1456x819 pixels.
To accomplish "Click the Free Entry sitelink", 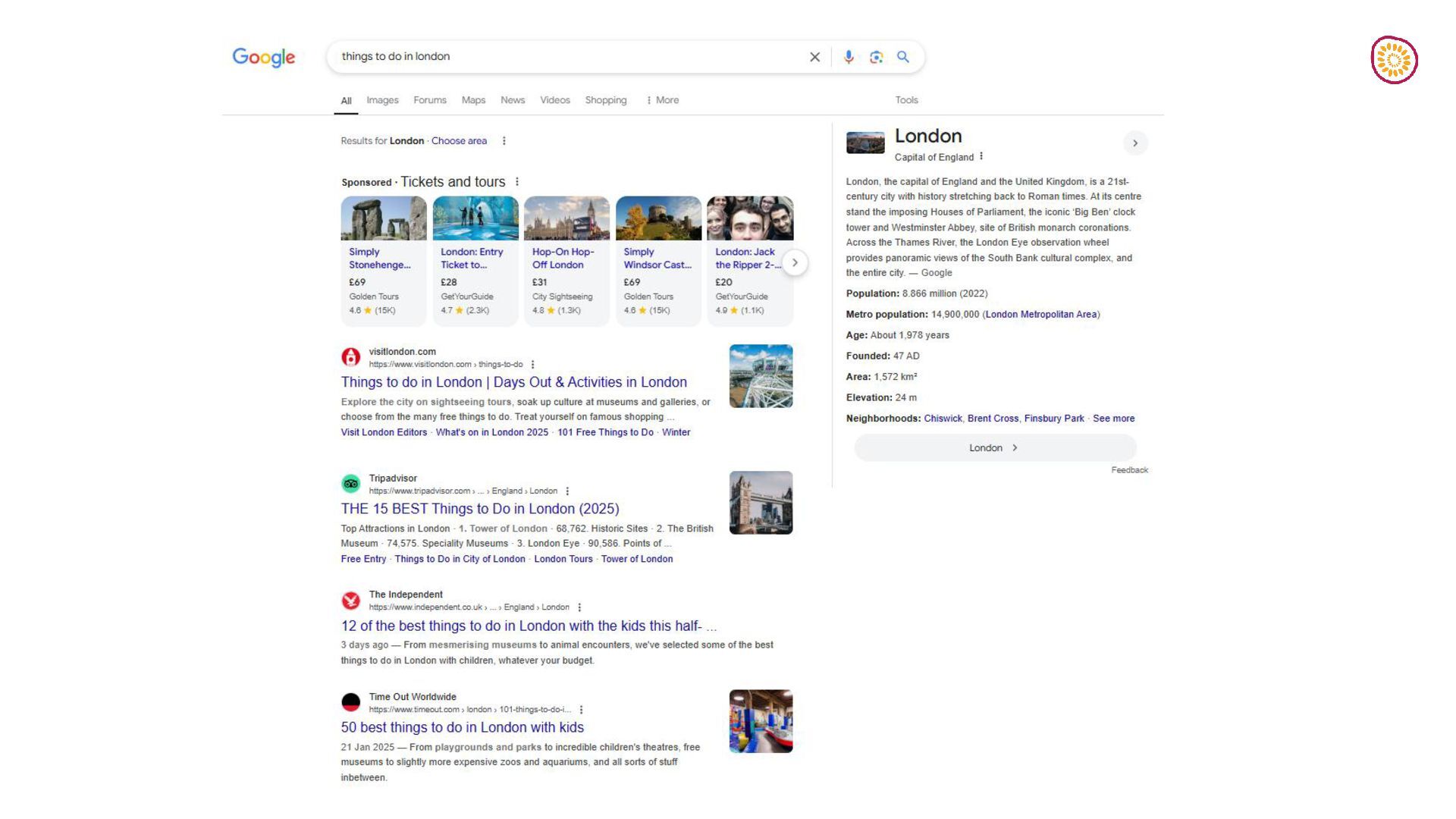I will click(363, 559).
